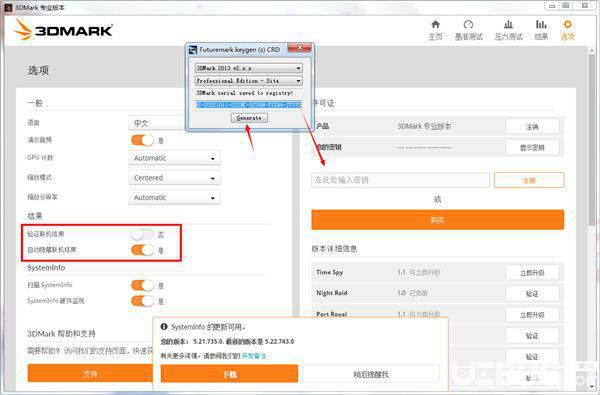Viewport: 600px width, 395px height.
Task: Click the Generate button in keygen
Action: [x=249, y=118]
